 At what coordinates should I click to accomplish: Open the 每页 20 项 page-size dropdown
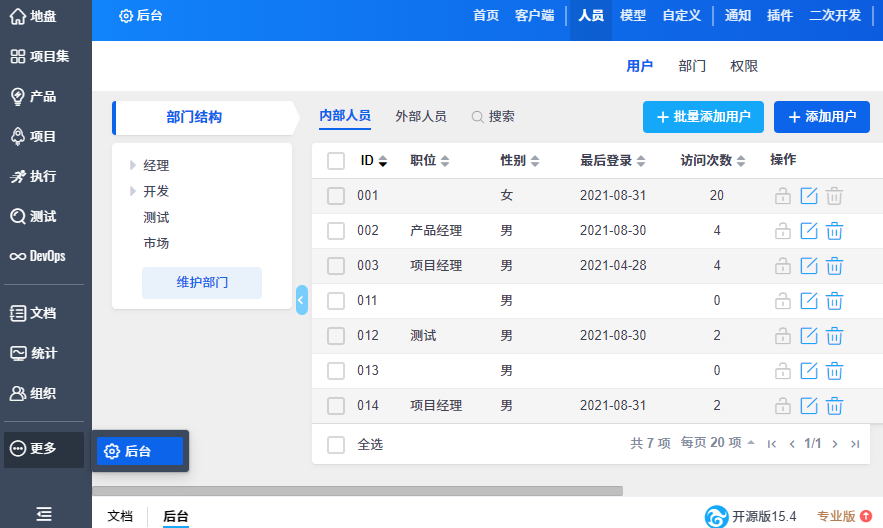pyautogui.click(x=717, y=443)
